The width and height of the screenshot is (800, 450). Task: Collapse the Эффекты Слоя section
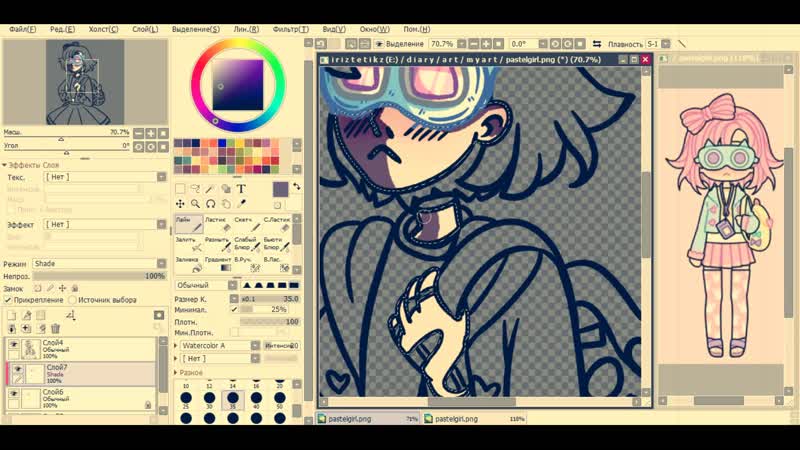click(5, 165)
